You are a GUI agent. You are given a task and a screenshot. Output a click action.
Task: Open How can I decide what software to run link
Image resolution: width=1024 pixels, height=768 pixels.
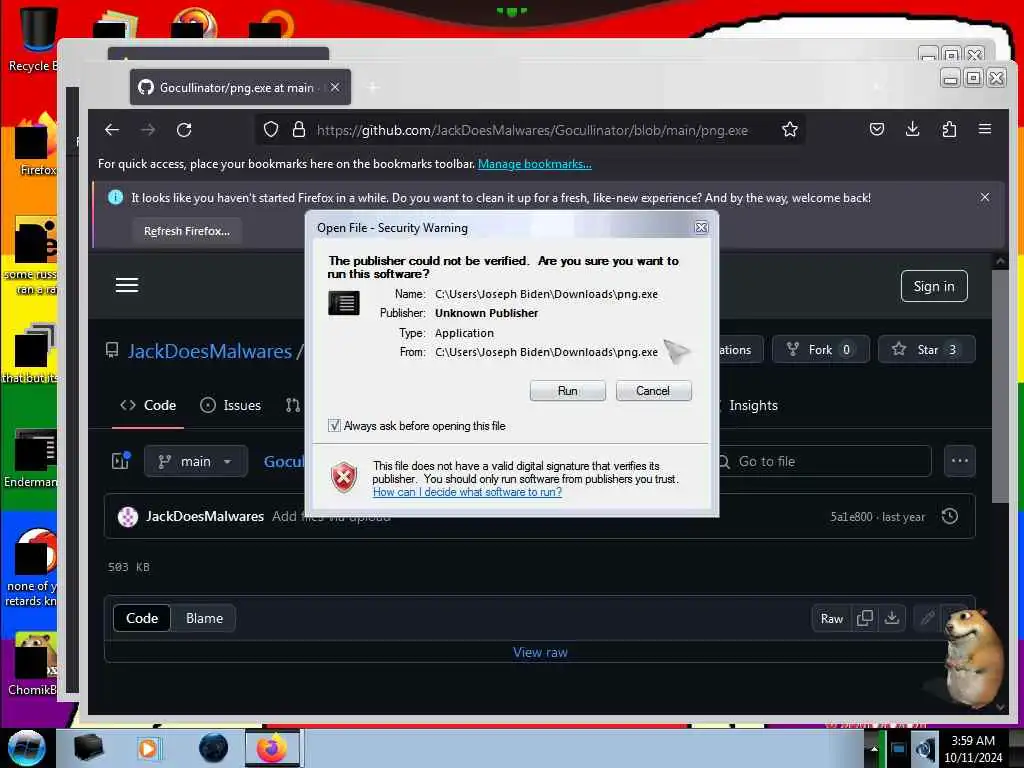point(467,492)
